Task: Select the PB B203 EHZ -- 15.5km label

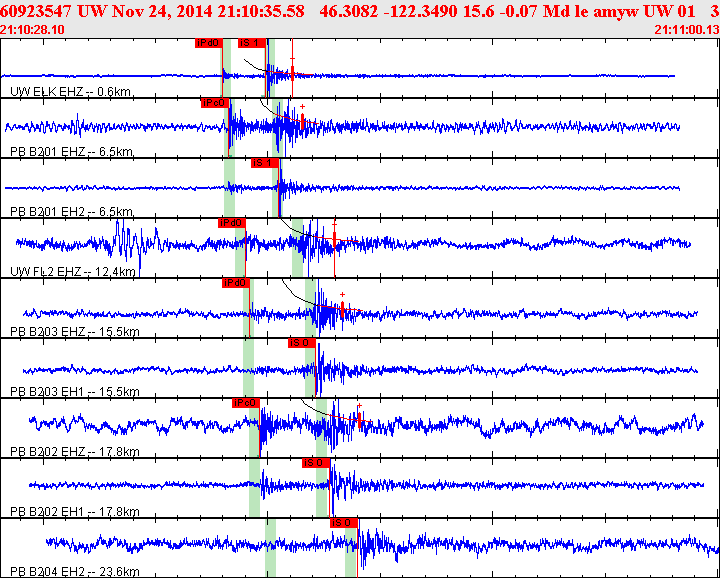Action: point(75,331)
